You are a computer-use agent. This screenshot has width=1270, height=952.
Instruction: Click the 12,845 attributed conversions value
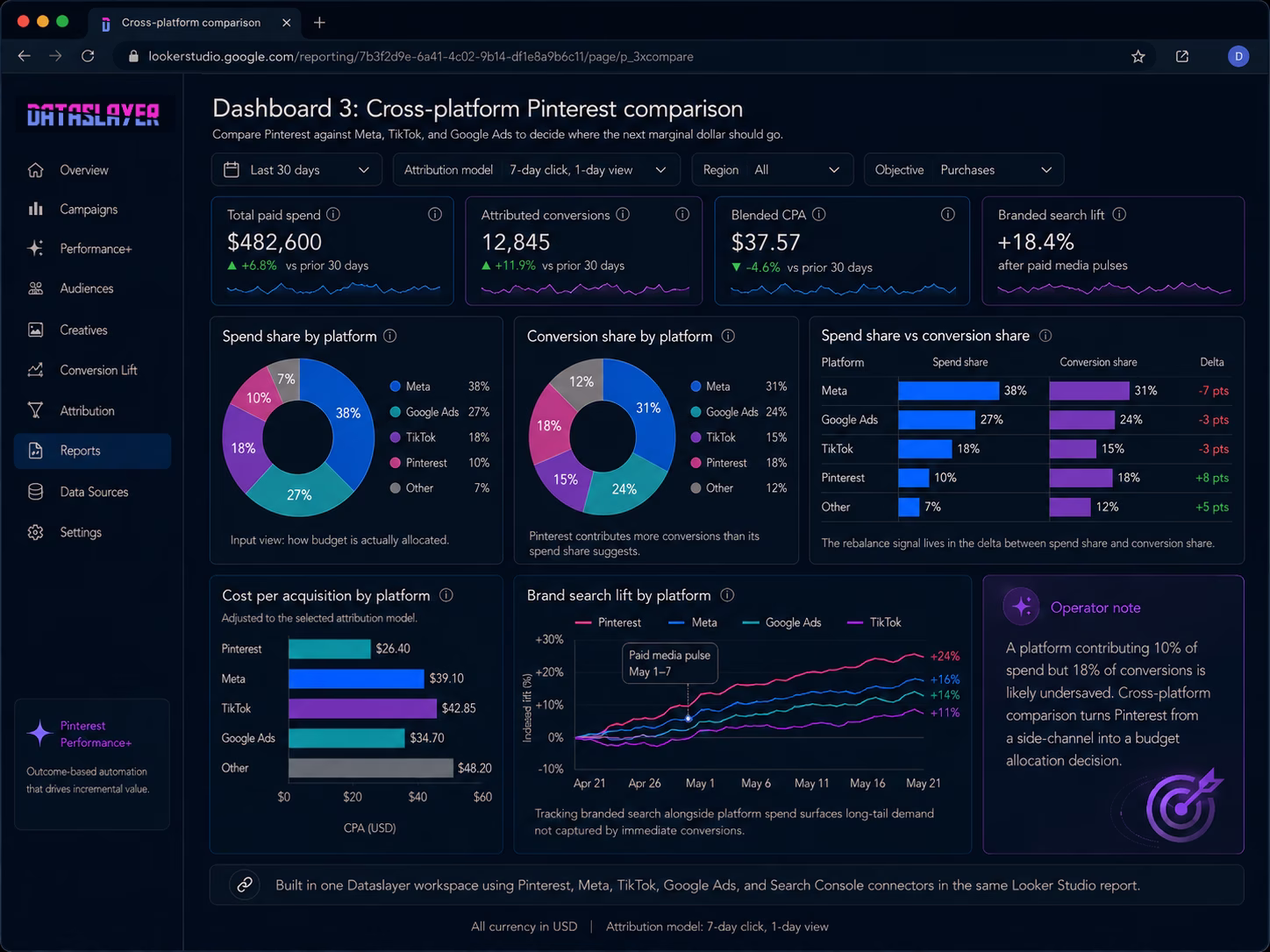point(516,242)
